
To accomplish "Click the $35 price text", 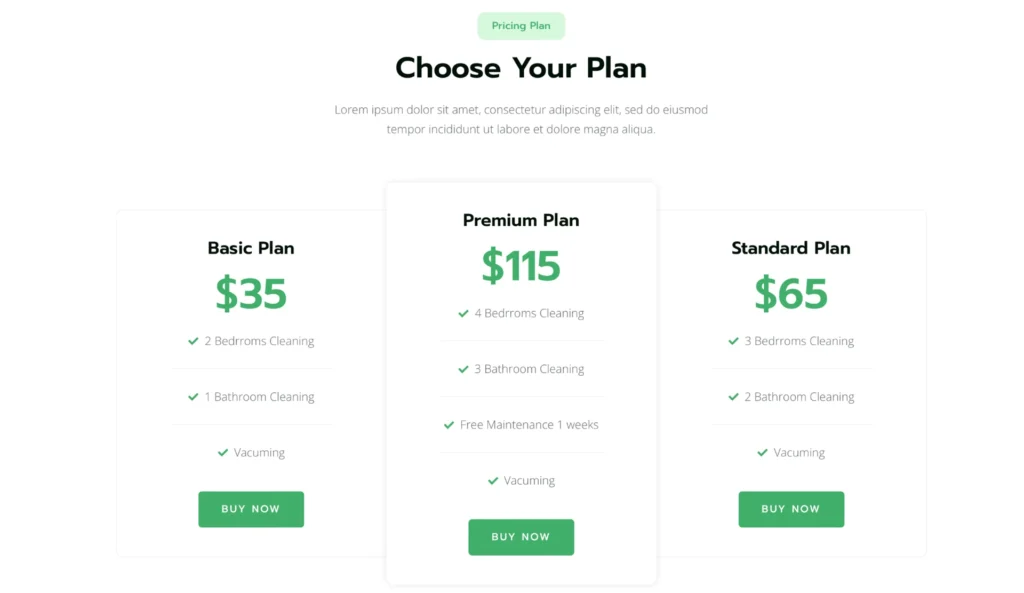I will [x=251, y=294].
